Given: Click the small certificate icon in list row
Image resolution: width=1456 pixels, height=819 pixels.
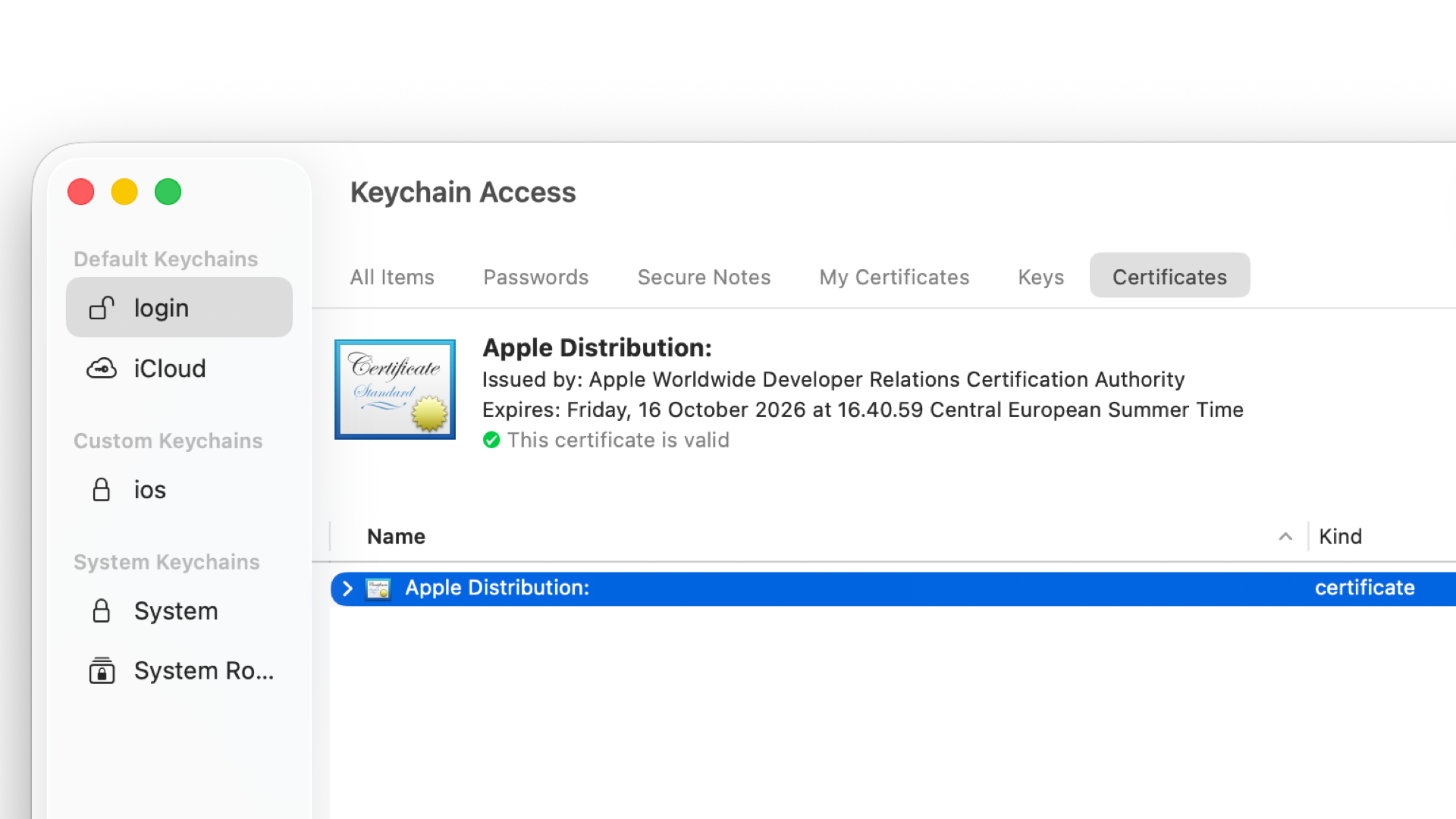Looking at the screenshot, I should tap(378, 588).
